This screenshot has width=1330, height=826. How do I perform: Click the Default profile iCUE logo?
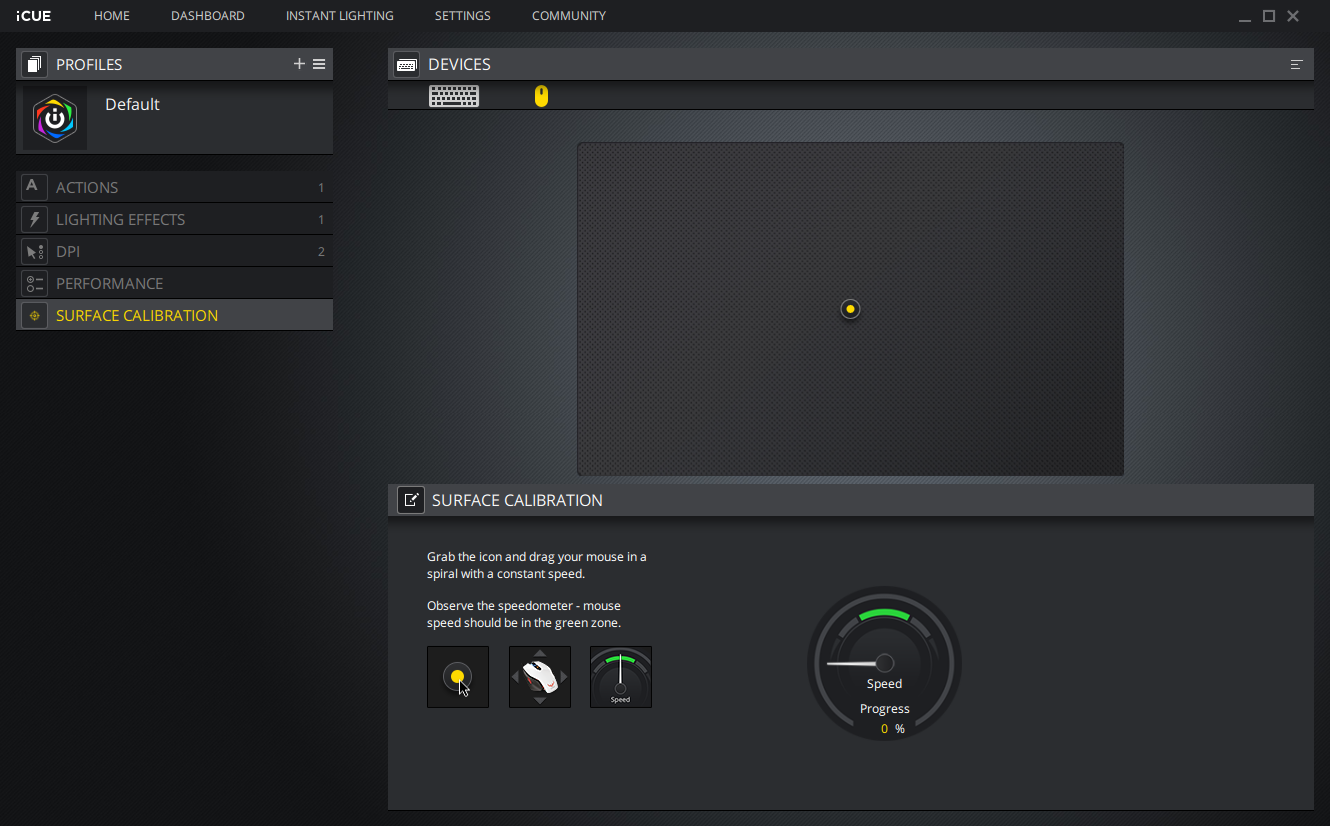55,118
